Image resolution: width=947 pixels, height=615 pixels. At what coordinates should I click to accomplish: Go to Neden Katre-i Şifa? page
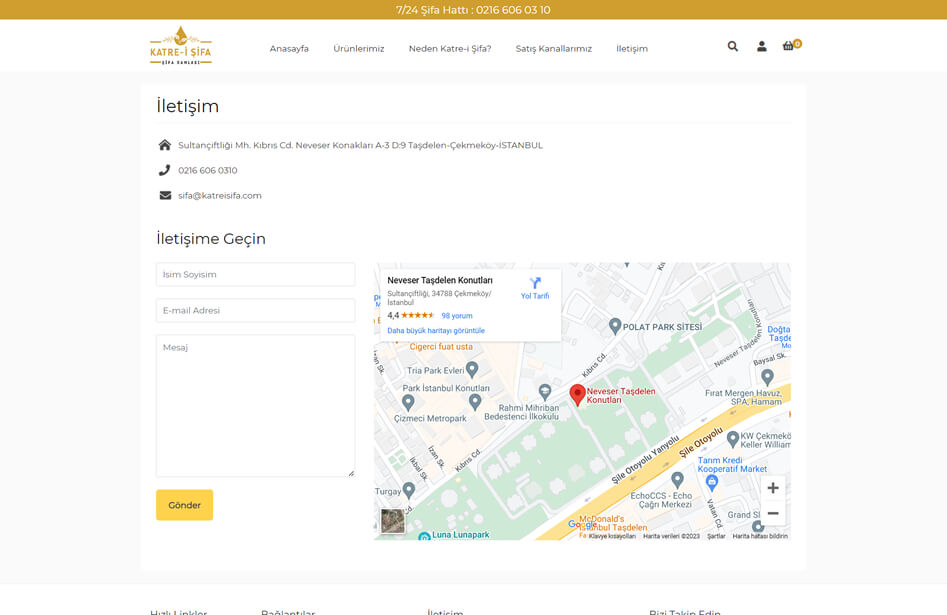point(450,48)
